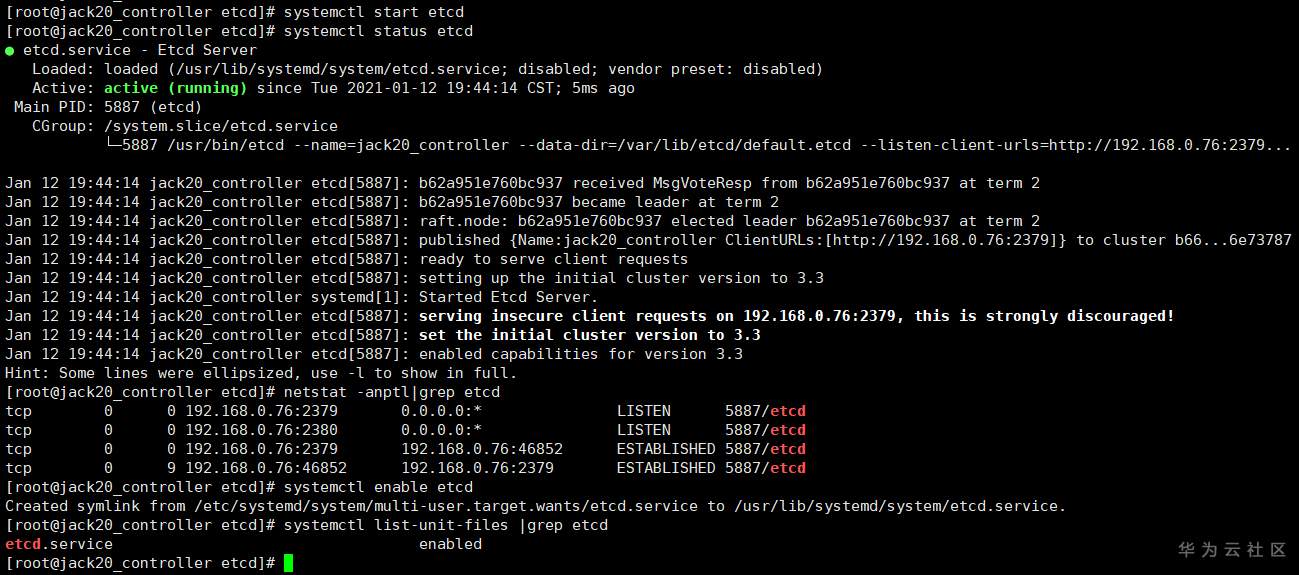Screen dimensions: 1299x575
Task: Select the green "active (running)" status text
Action: pyautogui.click(x=175, y=88)
